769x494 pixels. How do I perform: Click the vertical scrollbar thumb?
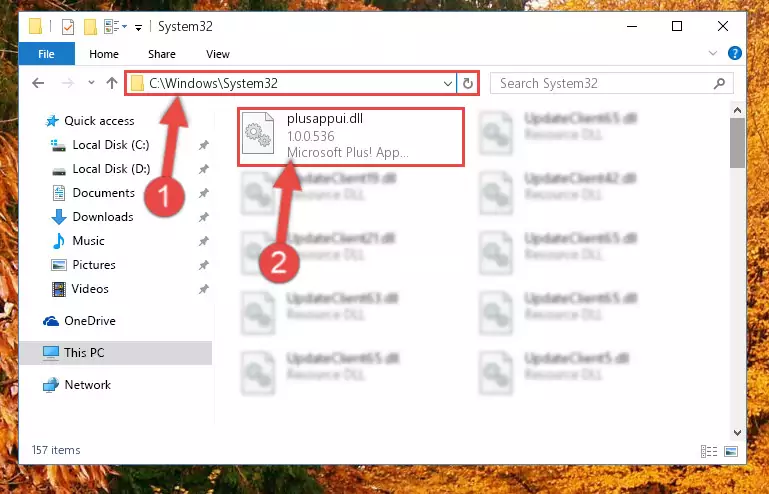tap(737, 143)
